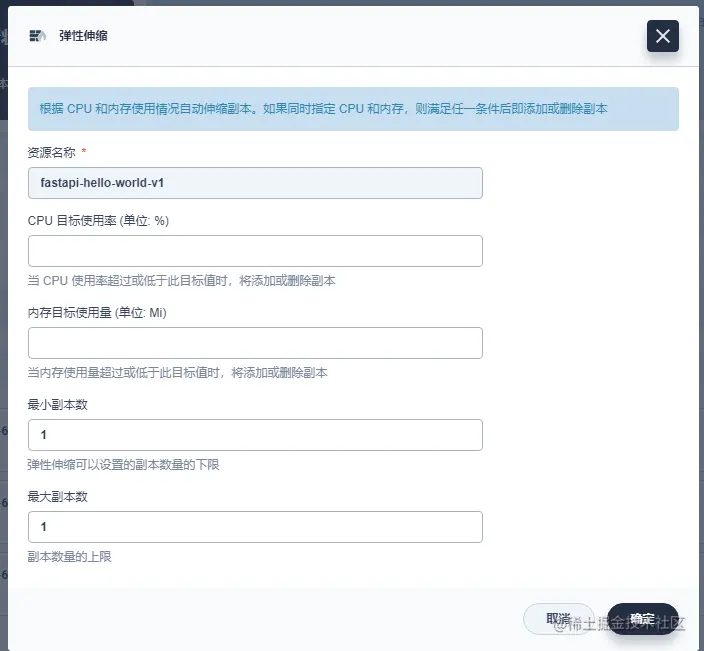Click the 最大副本数 label
The image size is (704, 651).
click(57, 497)
